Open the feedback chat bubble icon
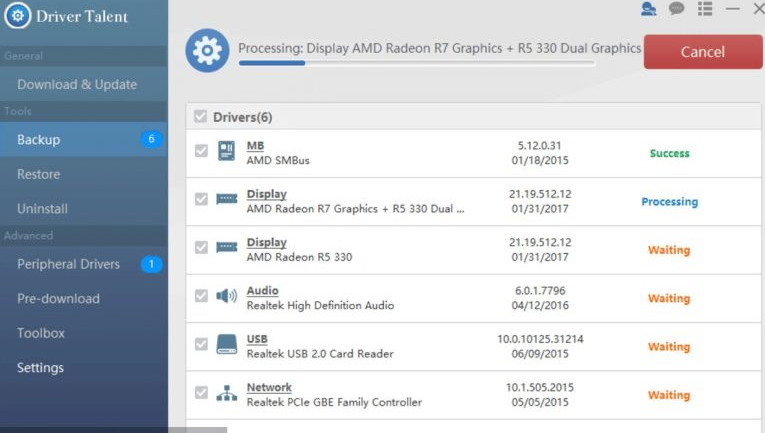The image size is (765, 433). [677, 9]
